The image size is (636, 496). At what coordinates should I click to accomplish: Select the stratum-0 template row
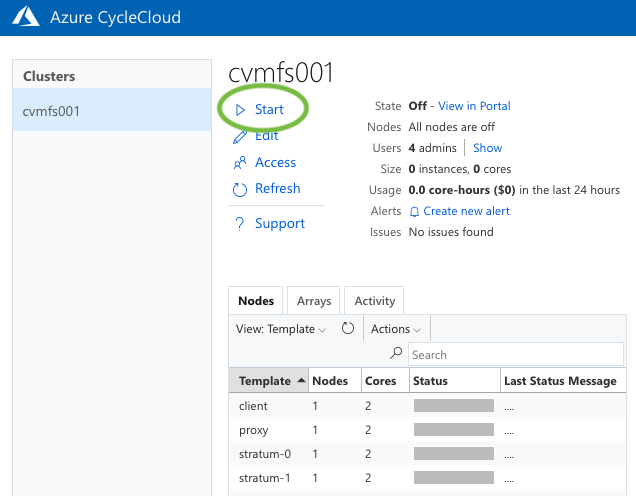(428, 453)
